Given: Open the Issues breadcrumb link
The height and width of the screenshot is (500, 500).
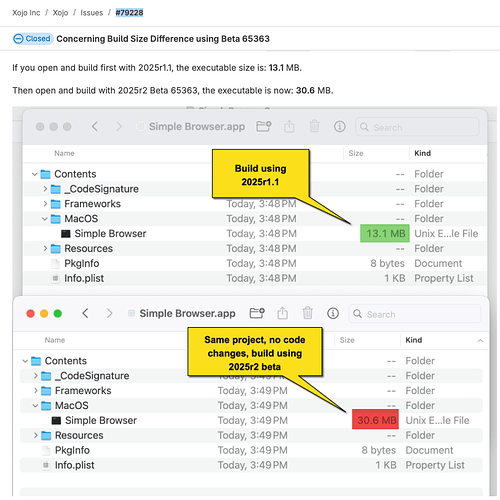Looking at the screenshot, I should [92, 13].
